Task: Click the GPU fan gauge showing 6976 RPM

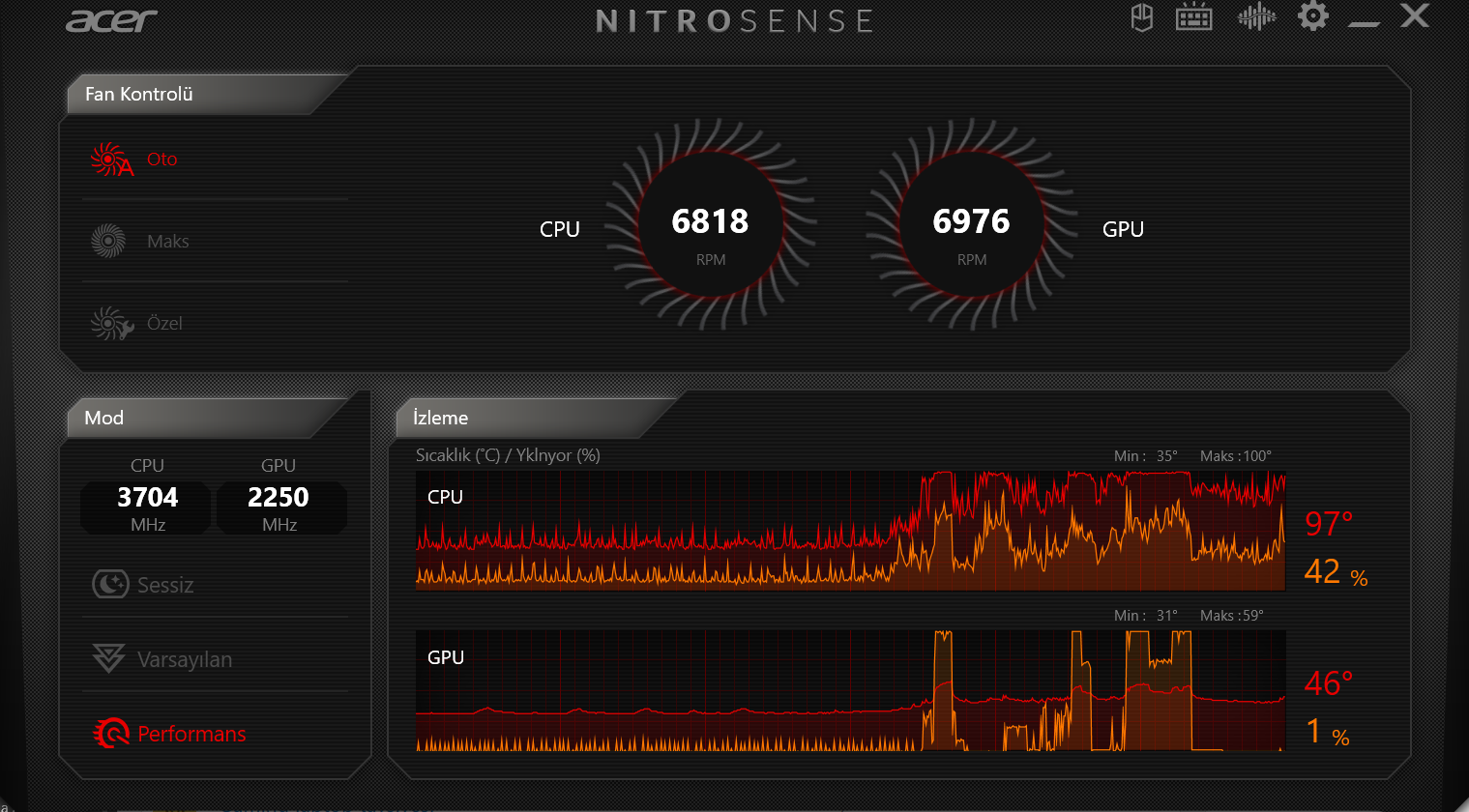Action: click(x=972, y=223)
